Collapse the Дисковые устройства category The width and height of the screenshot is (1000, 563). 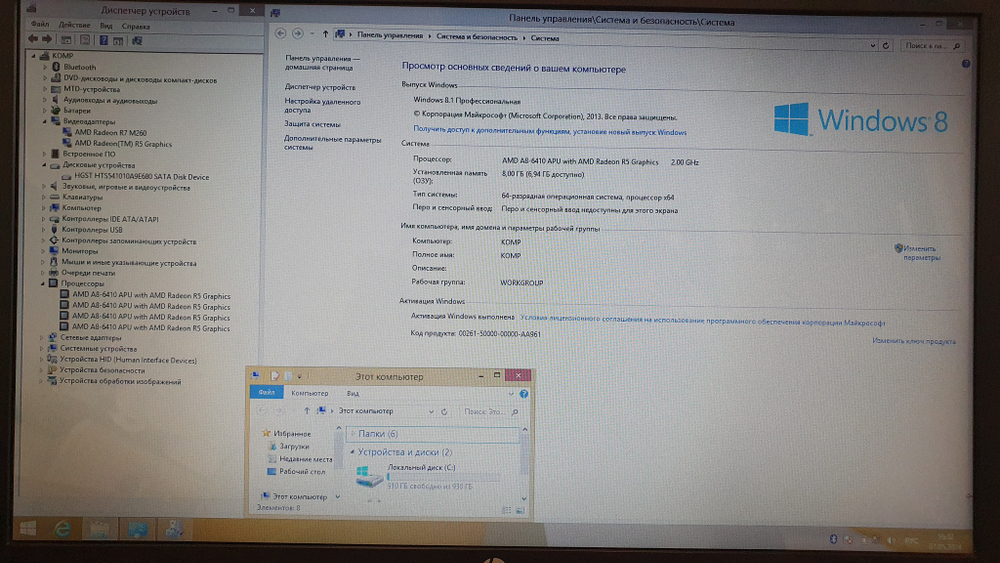coord(44,165)
